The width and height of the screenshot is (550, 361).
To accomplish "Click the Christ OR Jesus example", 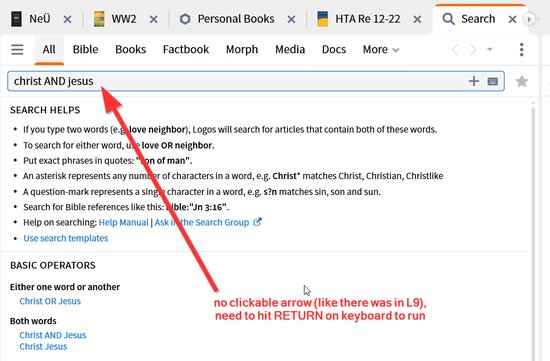I will pos(50,301).
